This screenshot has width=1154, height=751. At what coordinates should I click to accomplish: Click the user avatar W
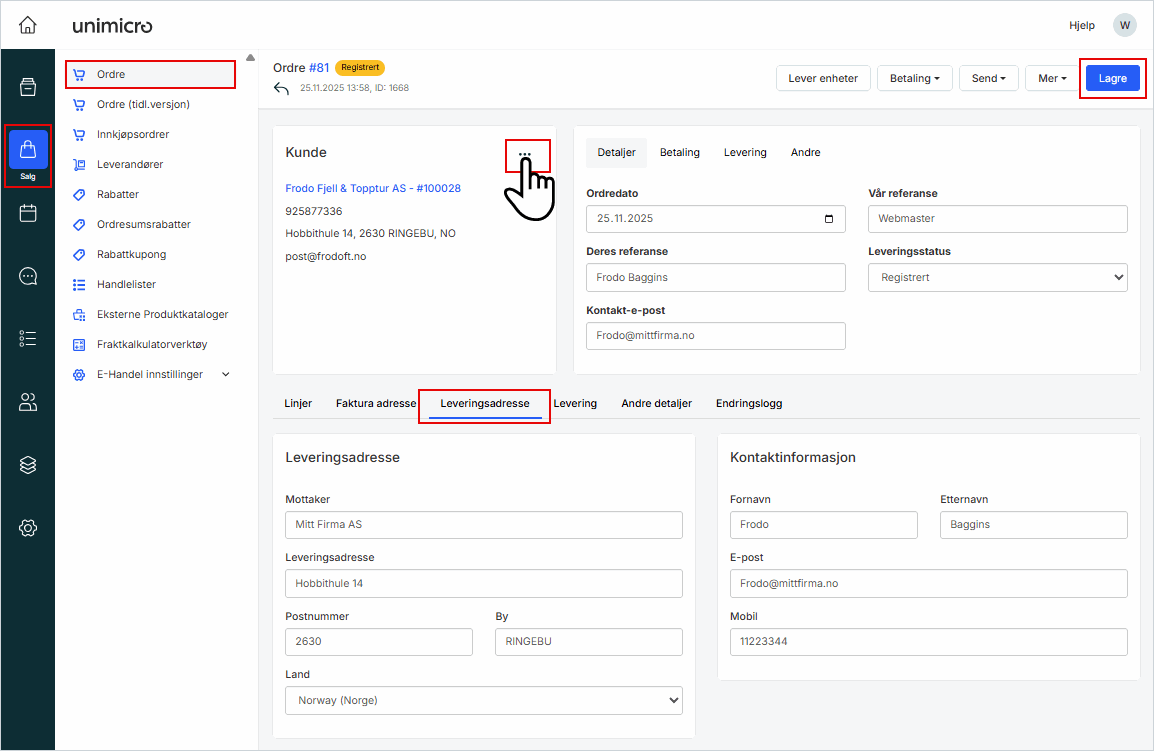1125,25
